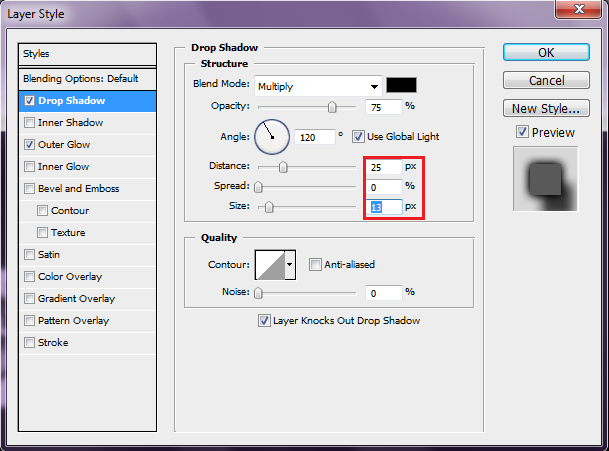
Task: Click the Spread slider handle
Action: (258, 187)
